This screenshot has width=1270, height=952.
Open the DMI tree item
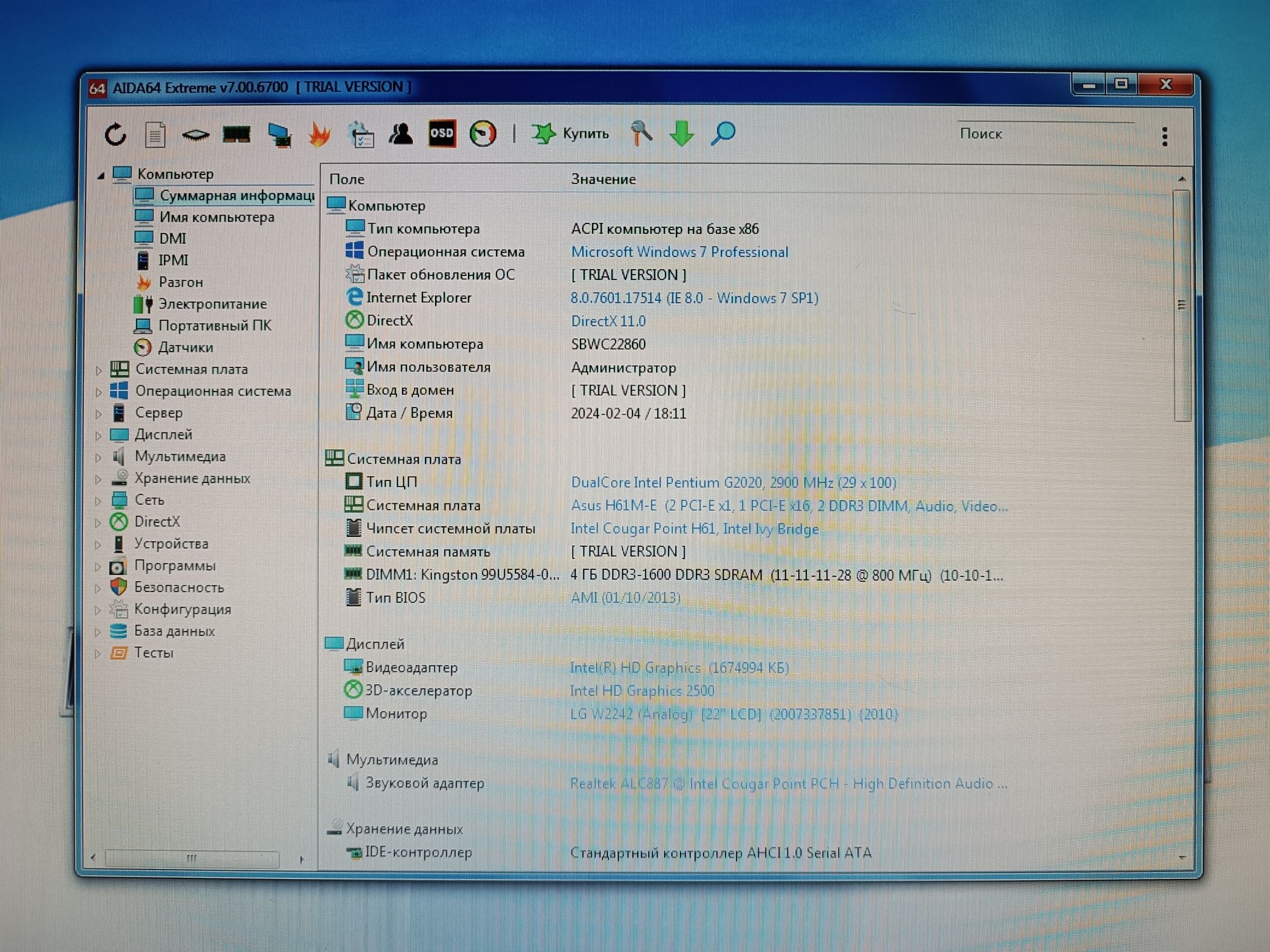(x=161, y=239)
